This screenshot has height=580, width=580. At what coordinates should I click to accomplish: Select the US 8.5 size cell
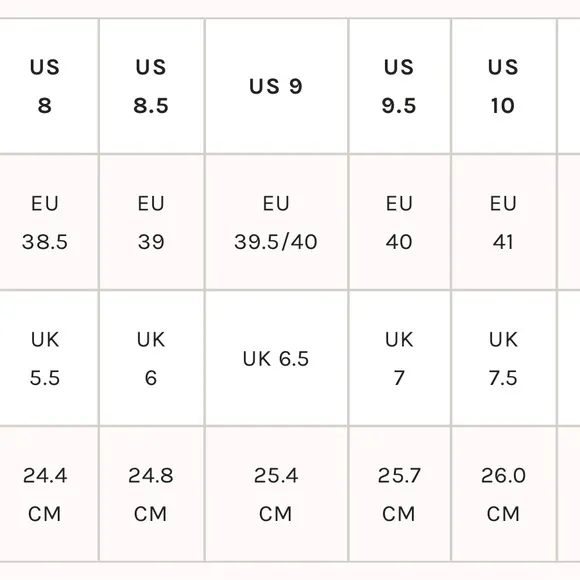[152, 86]
